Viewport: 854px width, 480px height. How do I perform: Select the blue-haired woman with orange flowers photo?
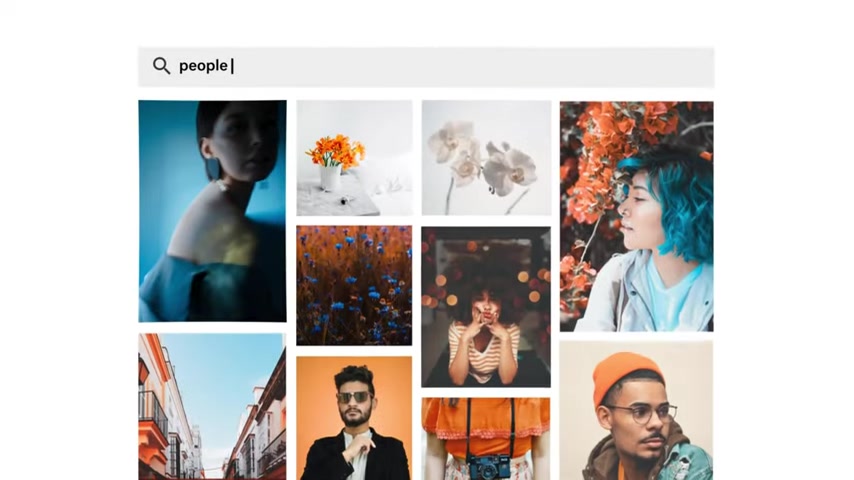pyautogui.click(x=637, y=216)
